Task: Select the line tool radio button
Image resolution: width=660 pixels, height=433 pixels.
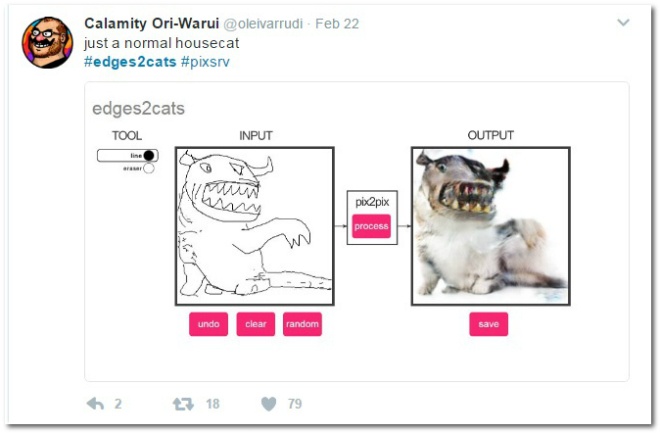Action: pos(149,155)
